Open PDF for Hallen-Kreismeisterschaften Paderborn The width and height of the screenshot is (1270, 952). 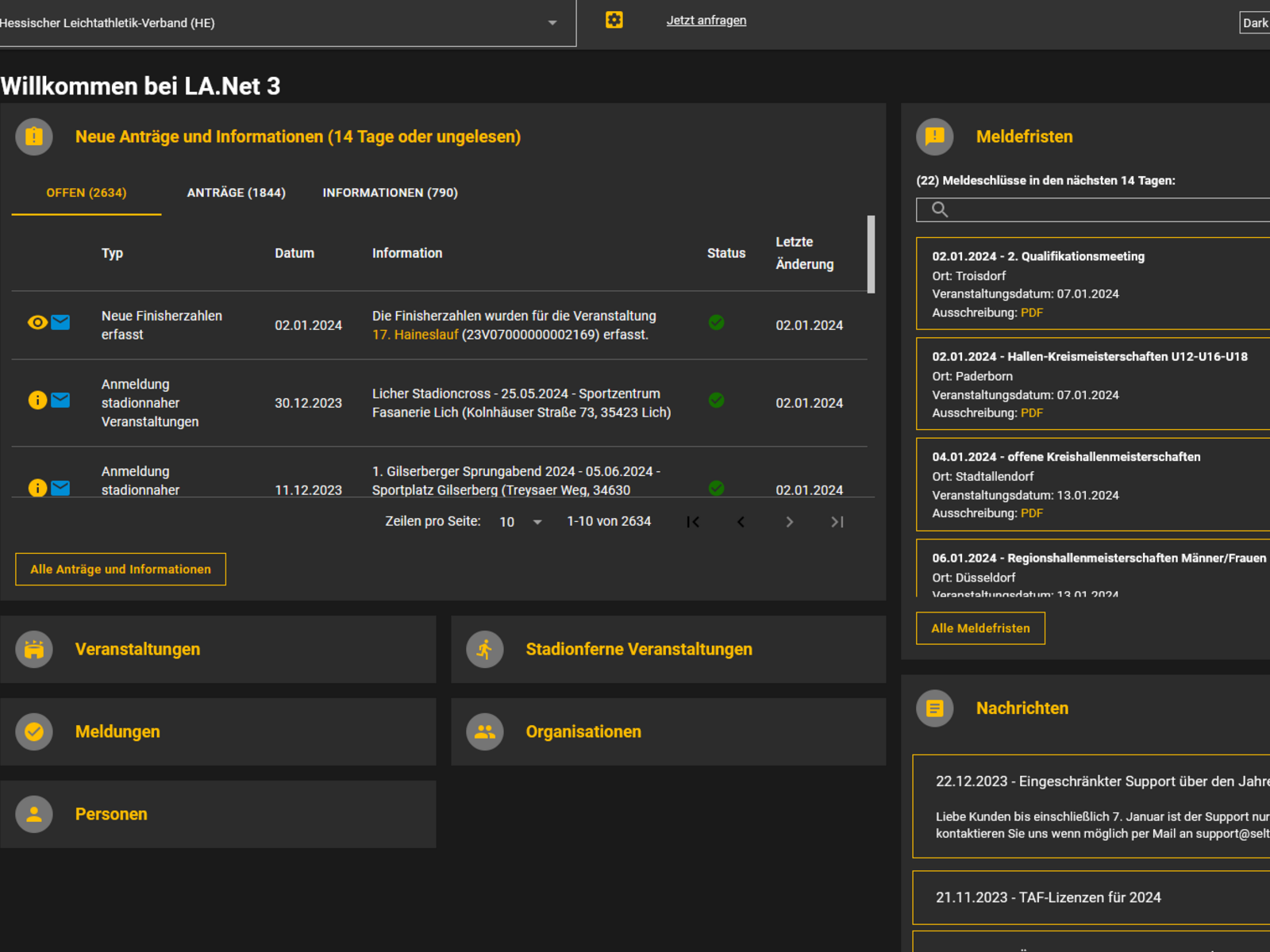click(x=1032, y=413)
